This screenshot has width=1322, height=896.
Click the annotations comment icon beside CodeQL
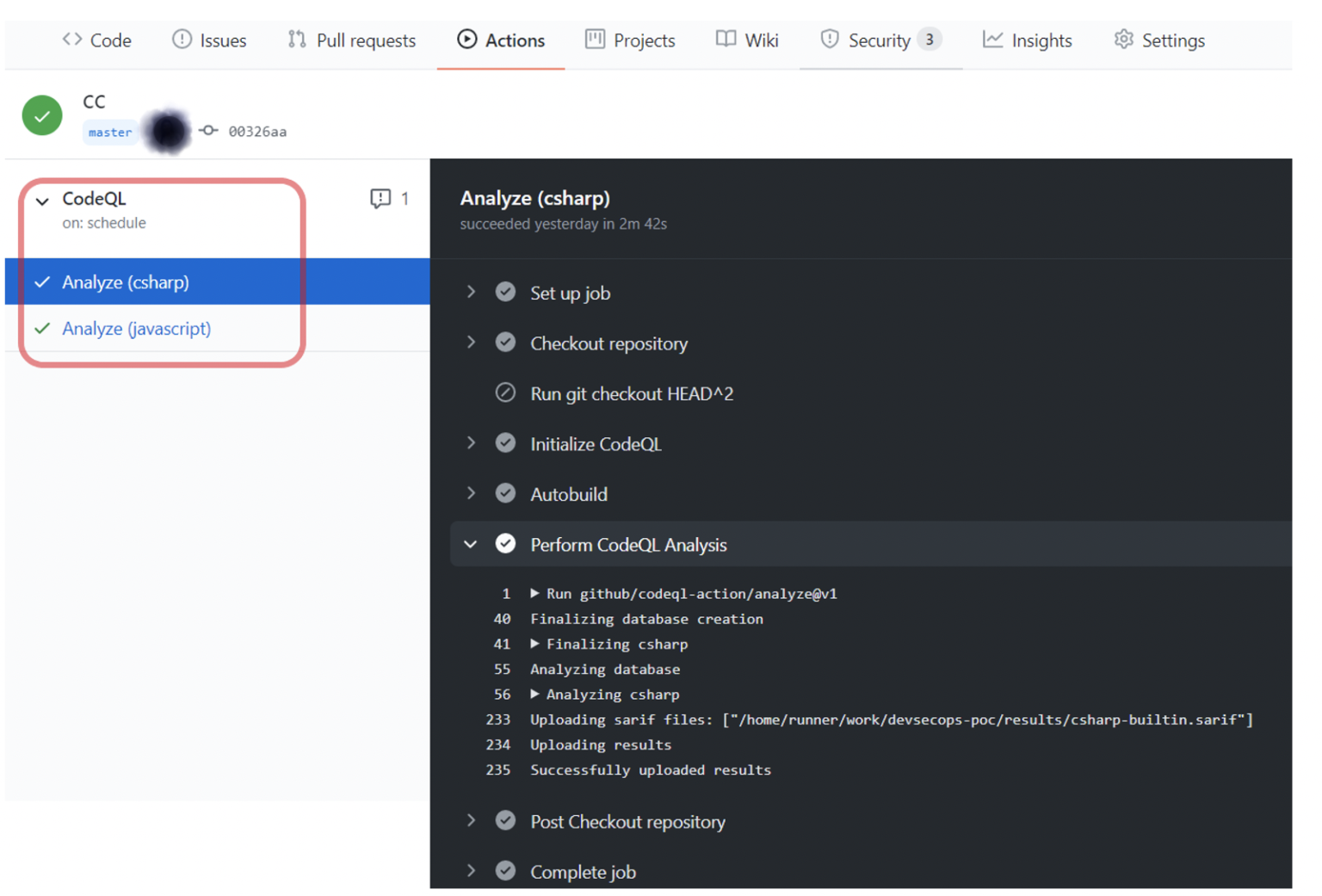(380, 199)
